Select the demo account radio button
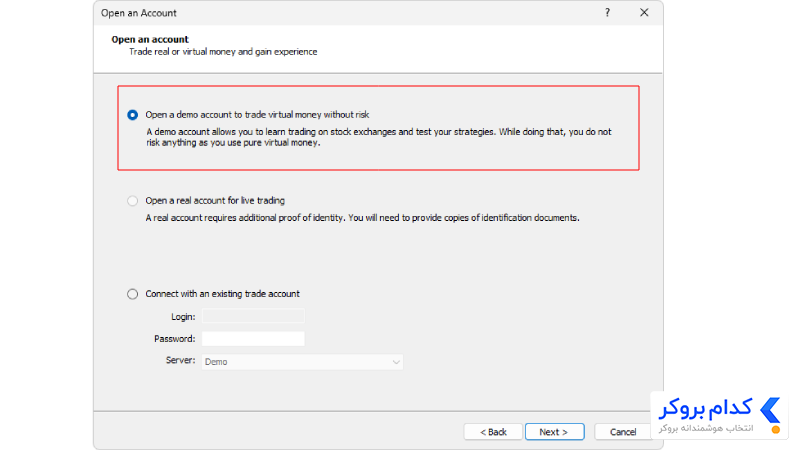 [x=133, y=115]
